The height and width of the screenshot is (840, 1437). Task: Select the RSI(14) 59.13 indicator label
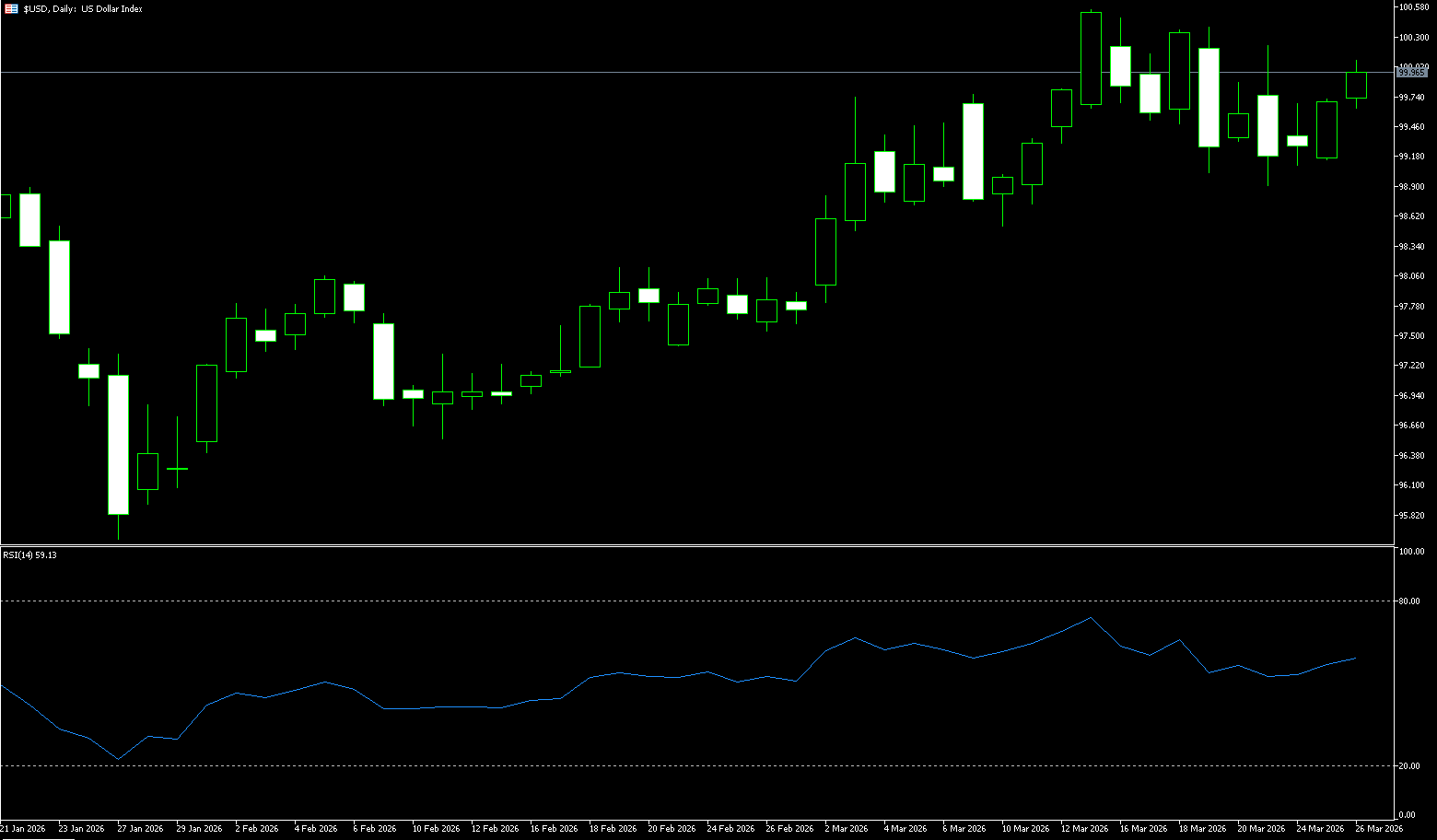29,555
